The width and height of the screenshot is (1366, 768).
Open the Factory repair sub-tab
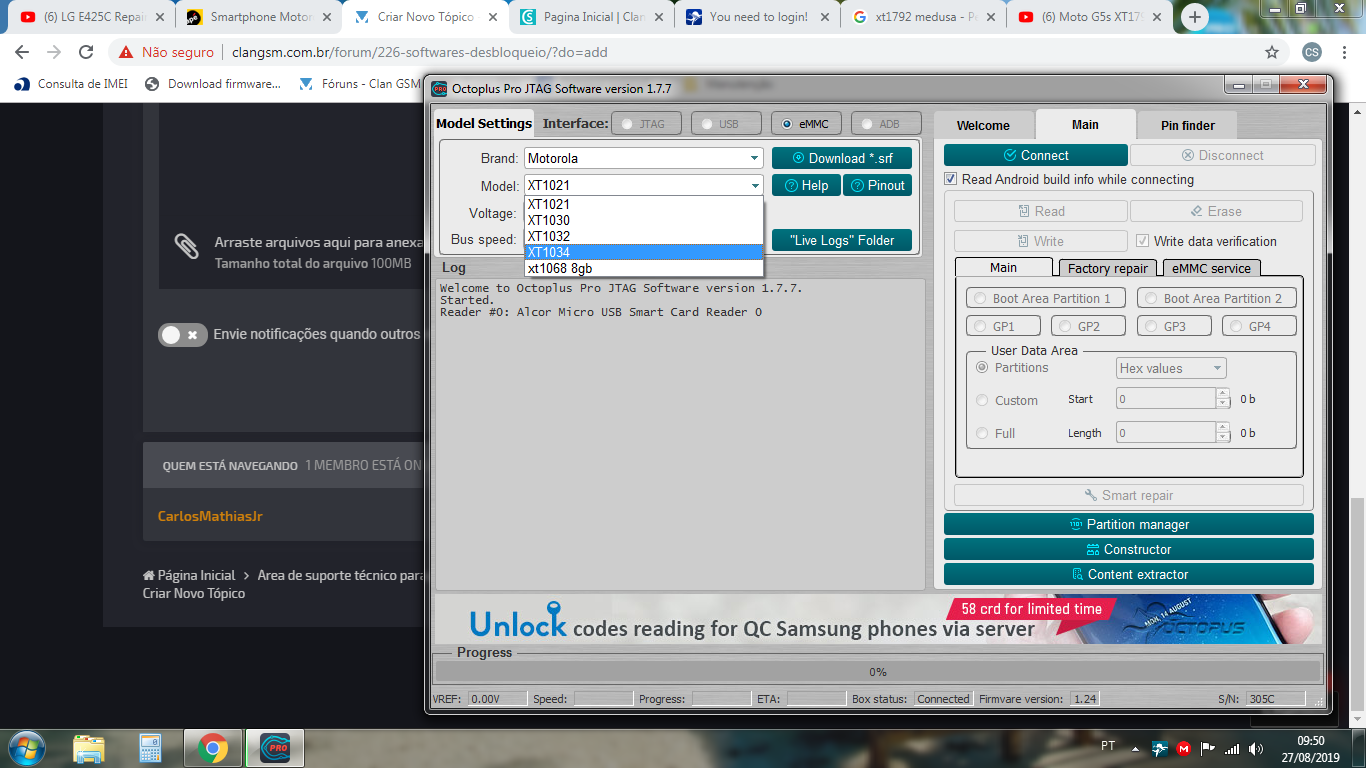[x=1107, y=268]
